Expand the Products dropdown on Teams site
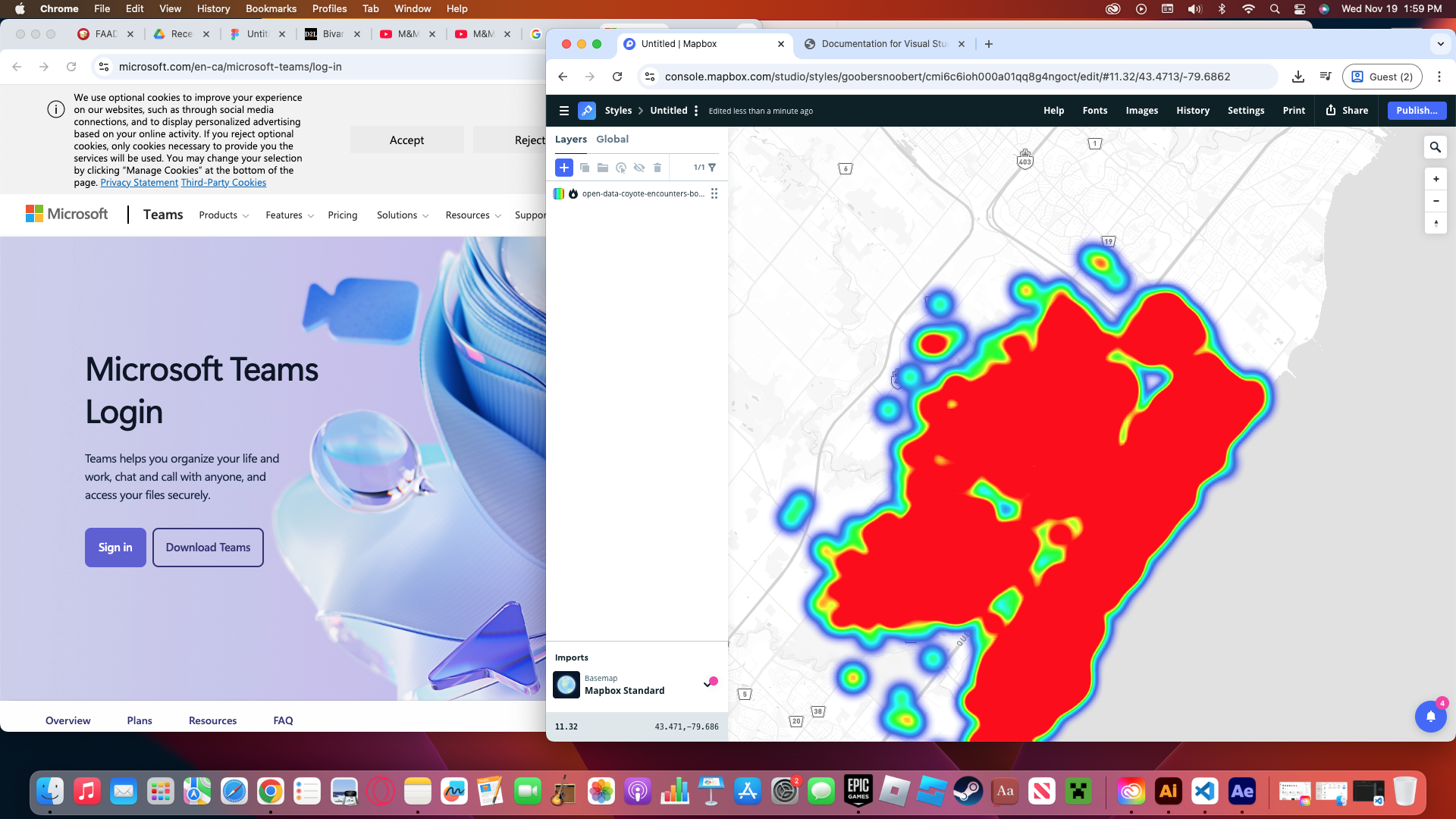 click(x=224, y=215)
